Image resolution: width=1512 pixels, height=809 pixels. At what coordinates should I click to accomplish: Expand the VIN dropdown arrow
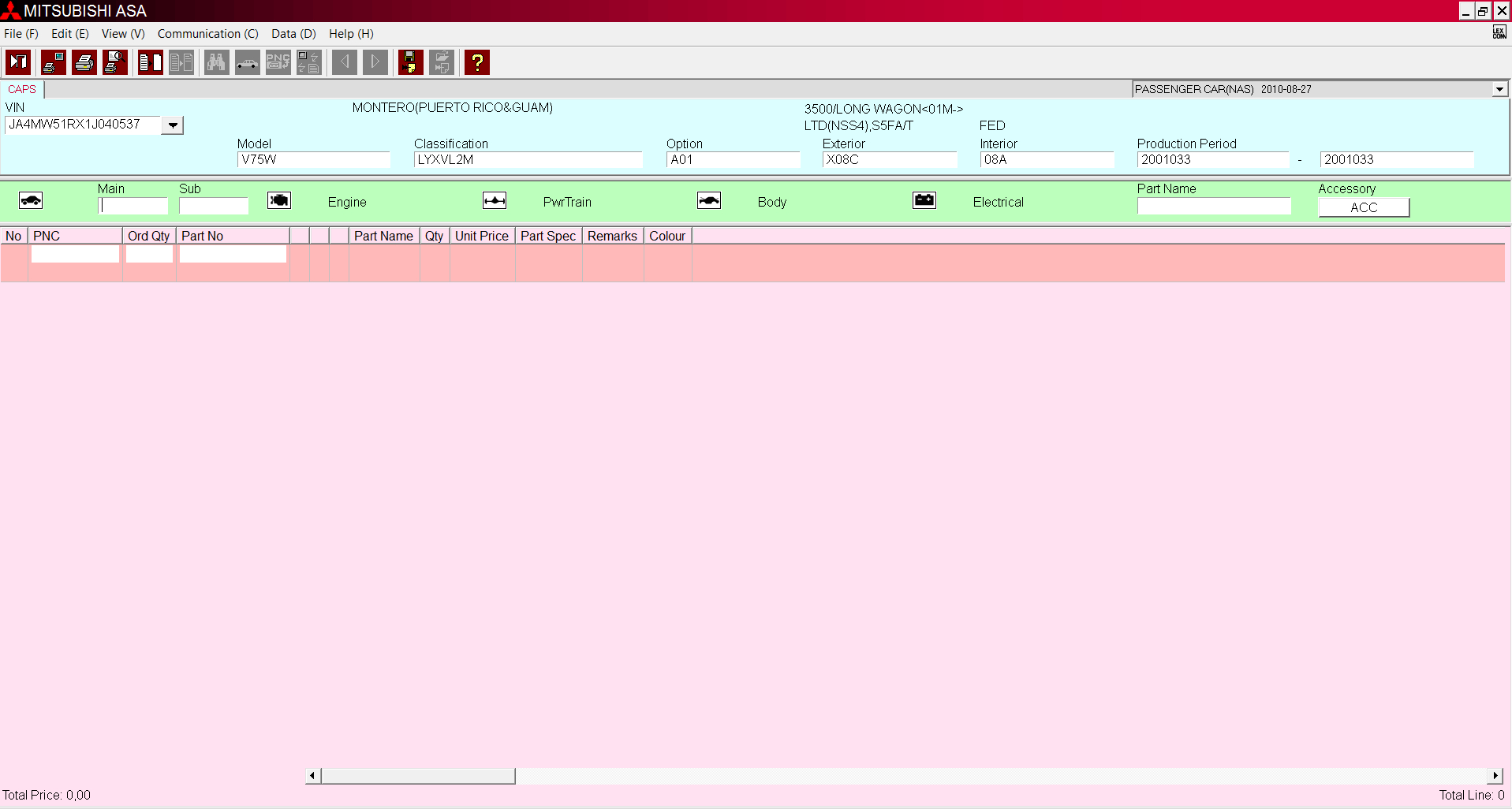point(173,125)
